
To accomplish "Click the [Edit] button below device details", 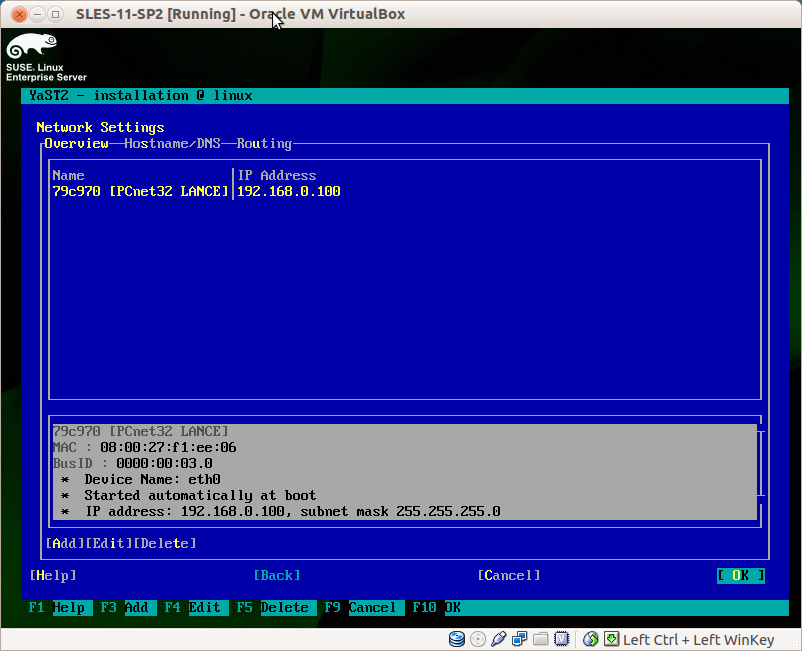I will [x=109, y=543].
